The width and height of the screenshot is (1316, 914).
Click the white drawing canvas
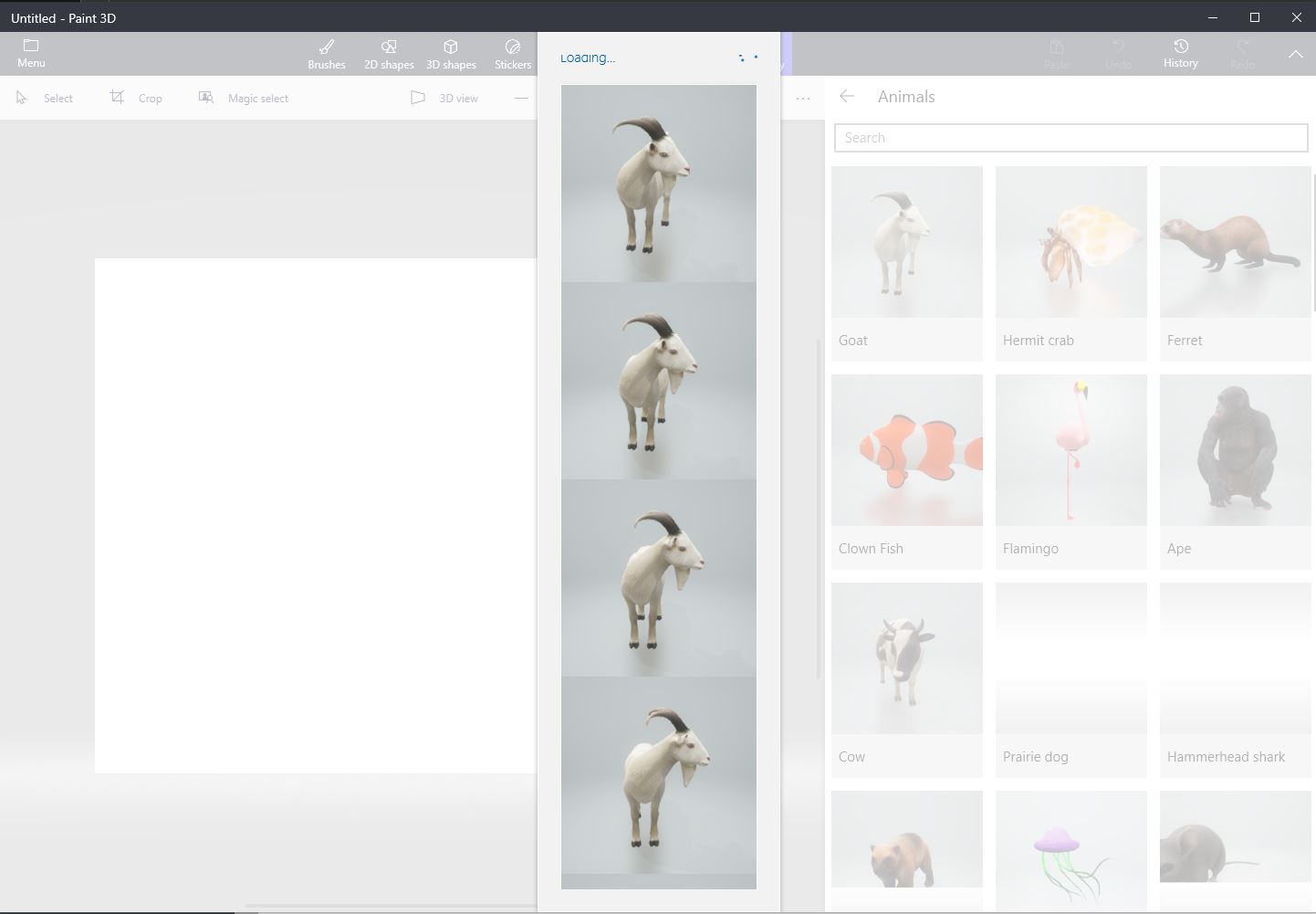coord(316,516)
